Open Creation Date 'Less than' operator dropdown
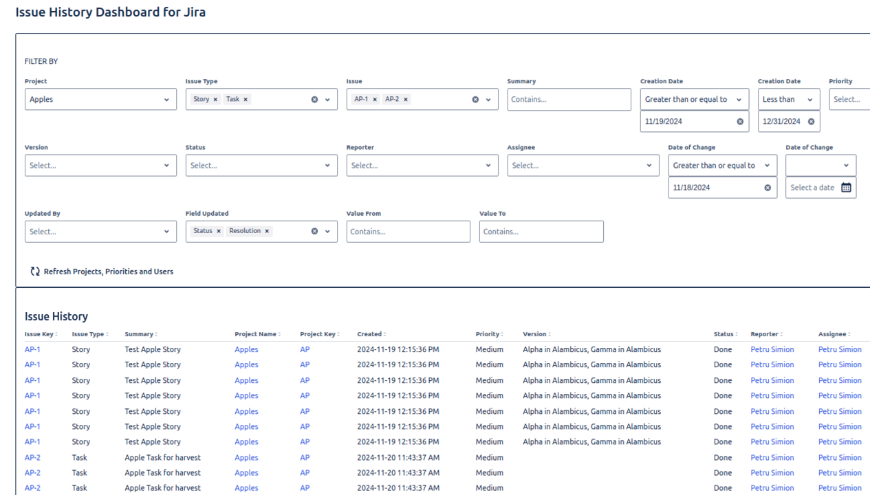 789,100
